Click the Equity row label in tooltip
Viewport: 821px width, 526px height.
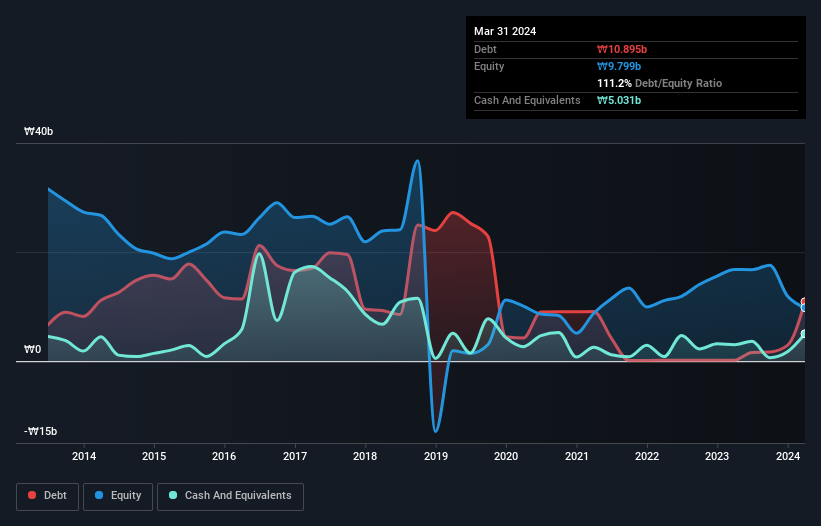[489, 66]
